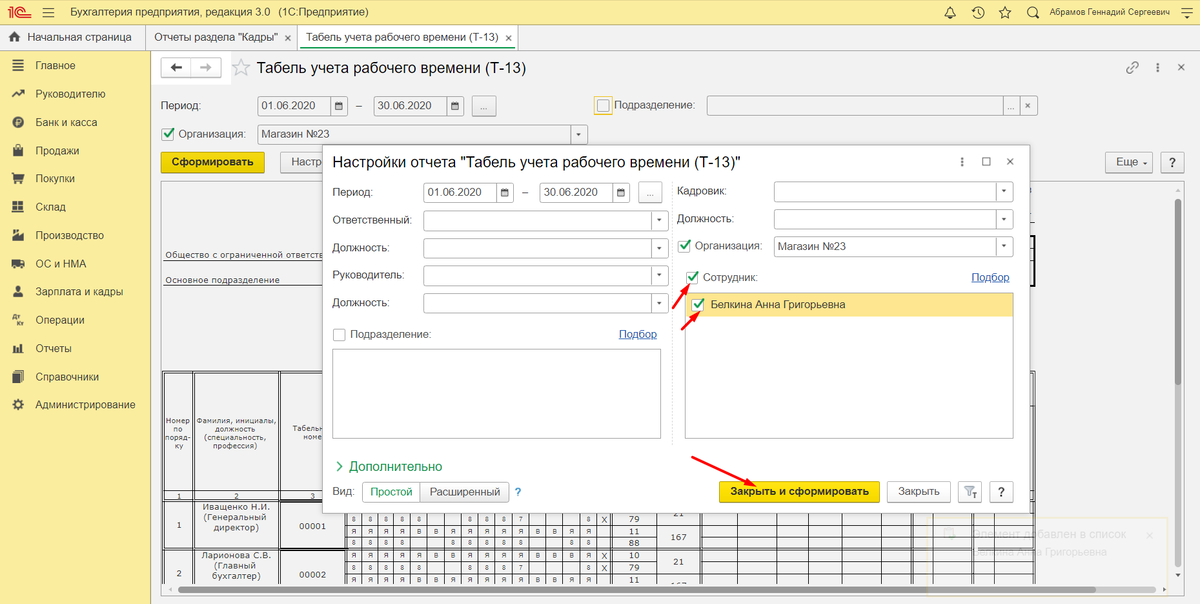Expand Дополнительно section
Screen dimensions: 1200x604
(387, 466)
